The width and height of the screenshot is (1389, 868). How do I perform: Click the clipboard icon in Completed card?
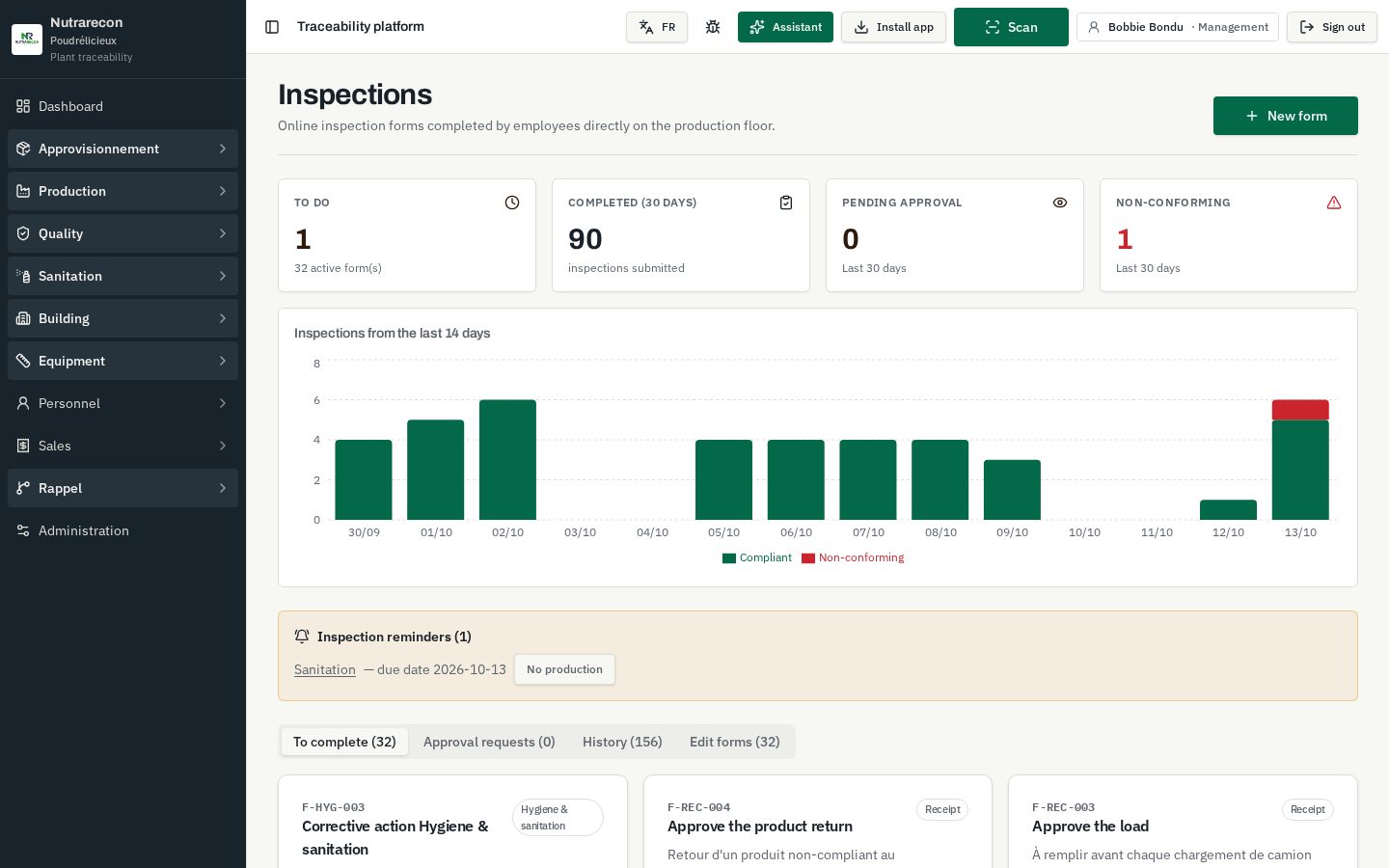pos(786,203)
